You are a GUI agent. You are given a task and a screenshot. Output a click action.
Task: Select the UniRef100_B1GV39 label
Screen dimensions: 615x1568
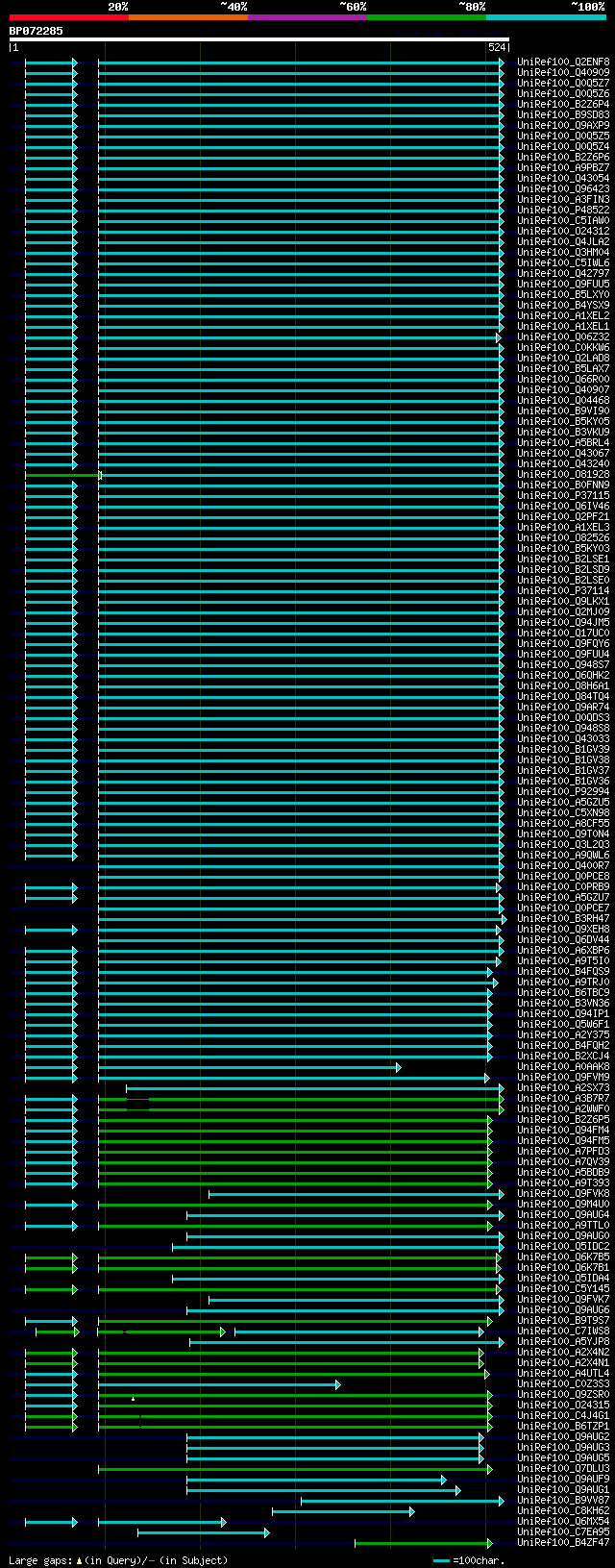point(563,749)
